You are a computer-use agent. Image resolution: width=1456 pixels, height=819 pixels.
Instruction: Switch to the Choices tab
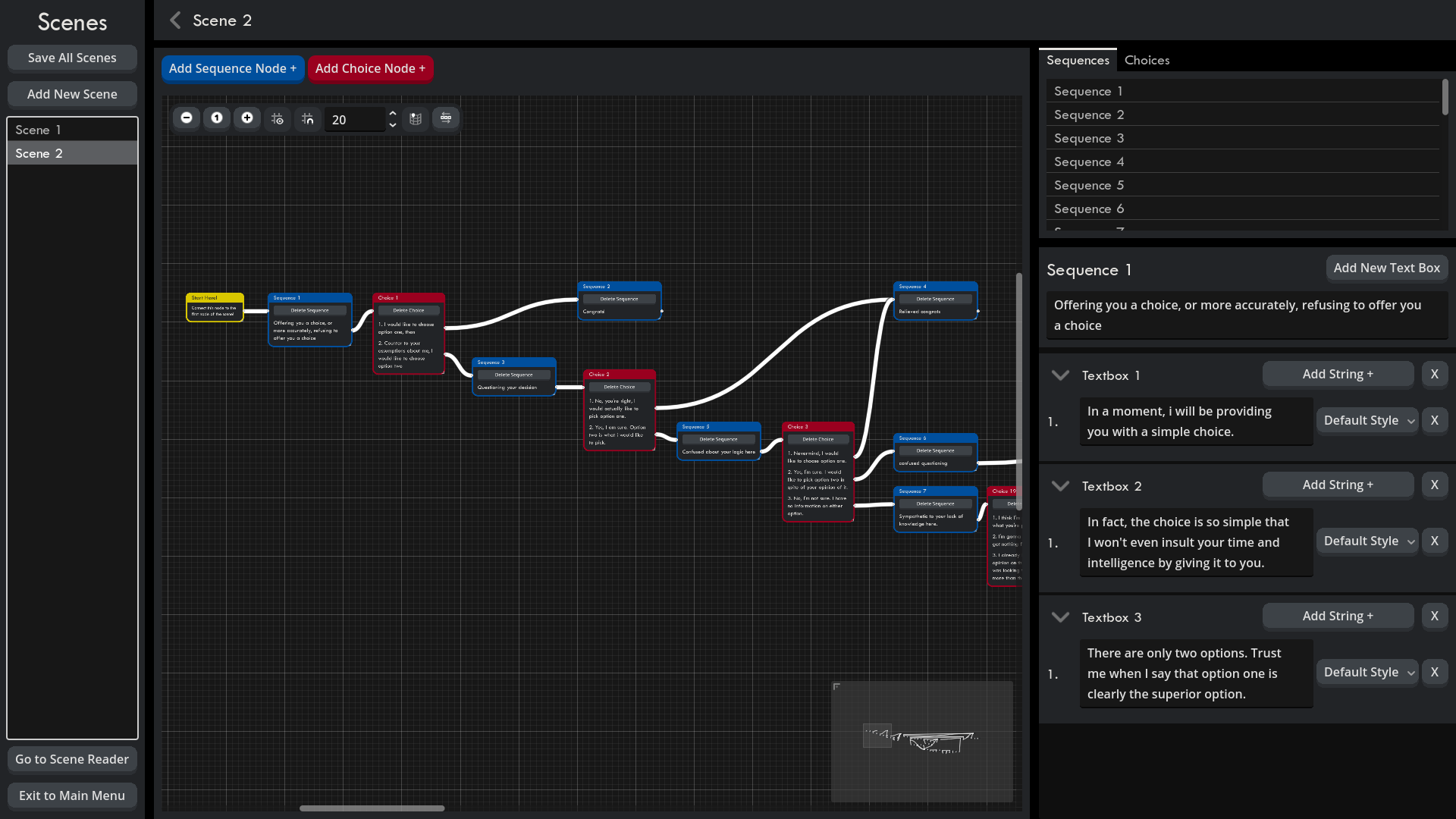[x=1147, y=60]
